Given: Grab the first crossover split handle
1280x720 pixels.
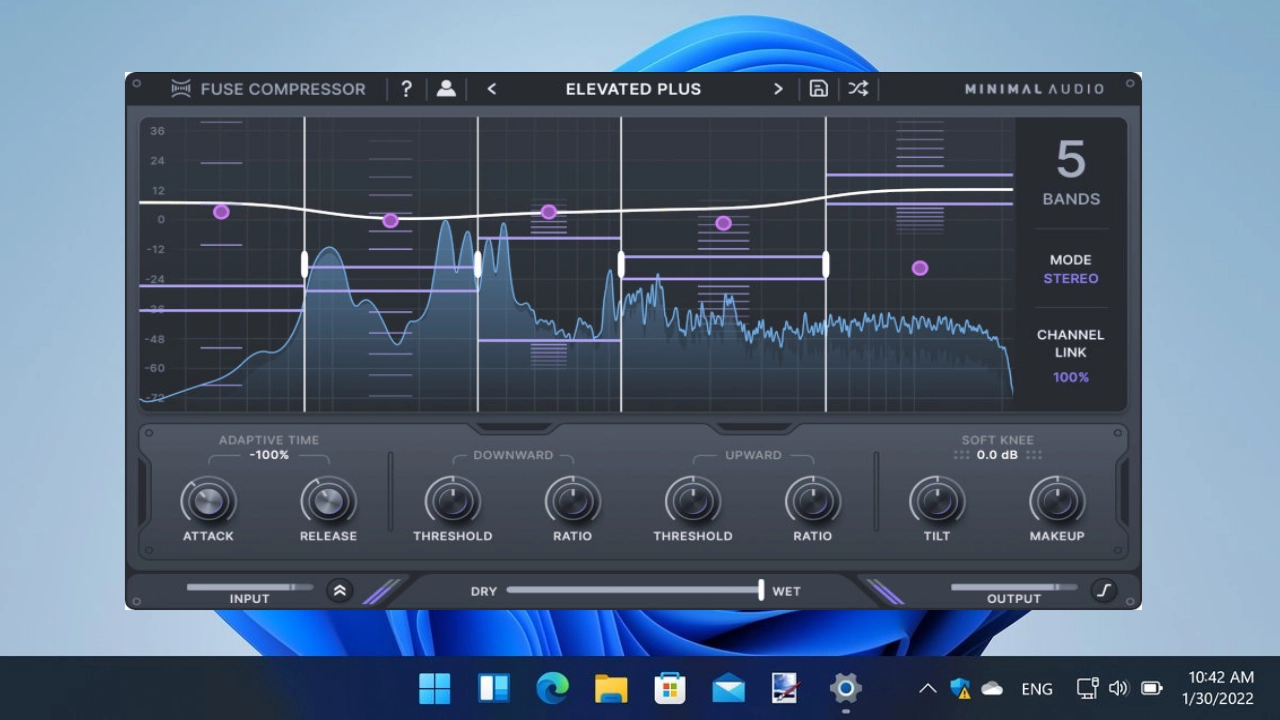Looking at the screenshot, I should pos(305,264).
